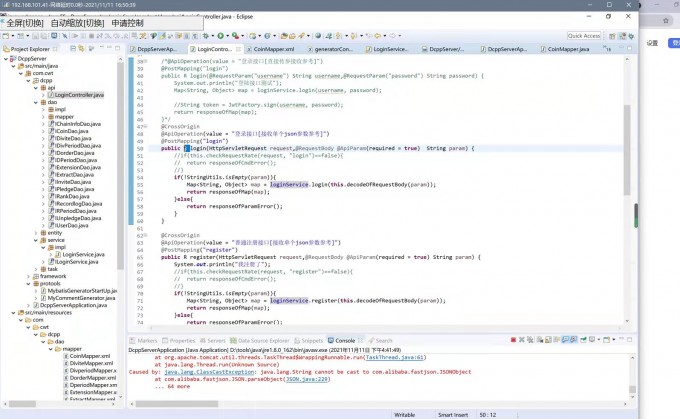Click the editor vertical scrollbar thumb

click(x=627, y=150)
